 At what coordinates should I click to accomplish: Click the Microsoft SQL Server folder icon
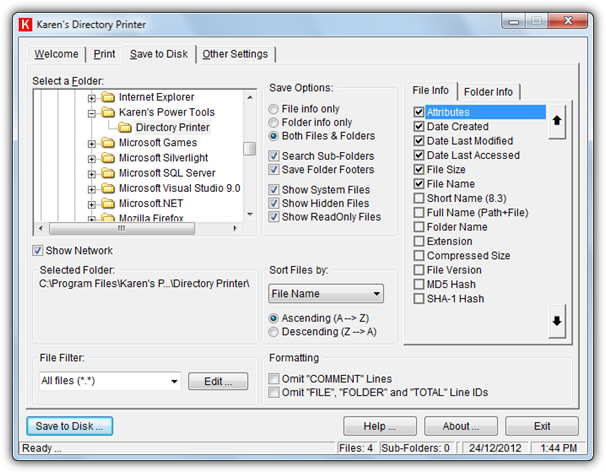pos(108,173)
